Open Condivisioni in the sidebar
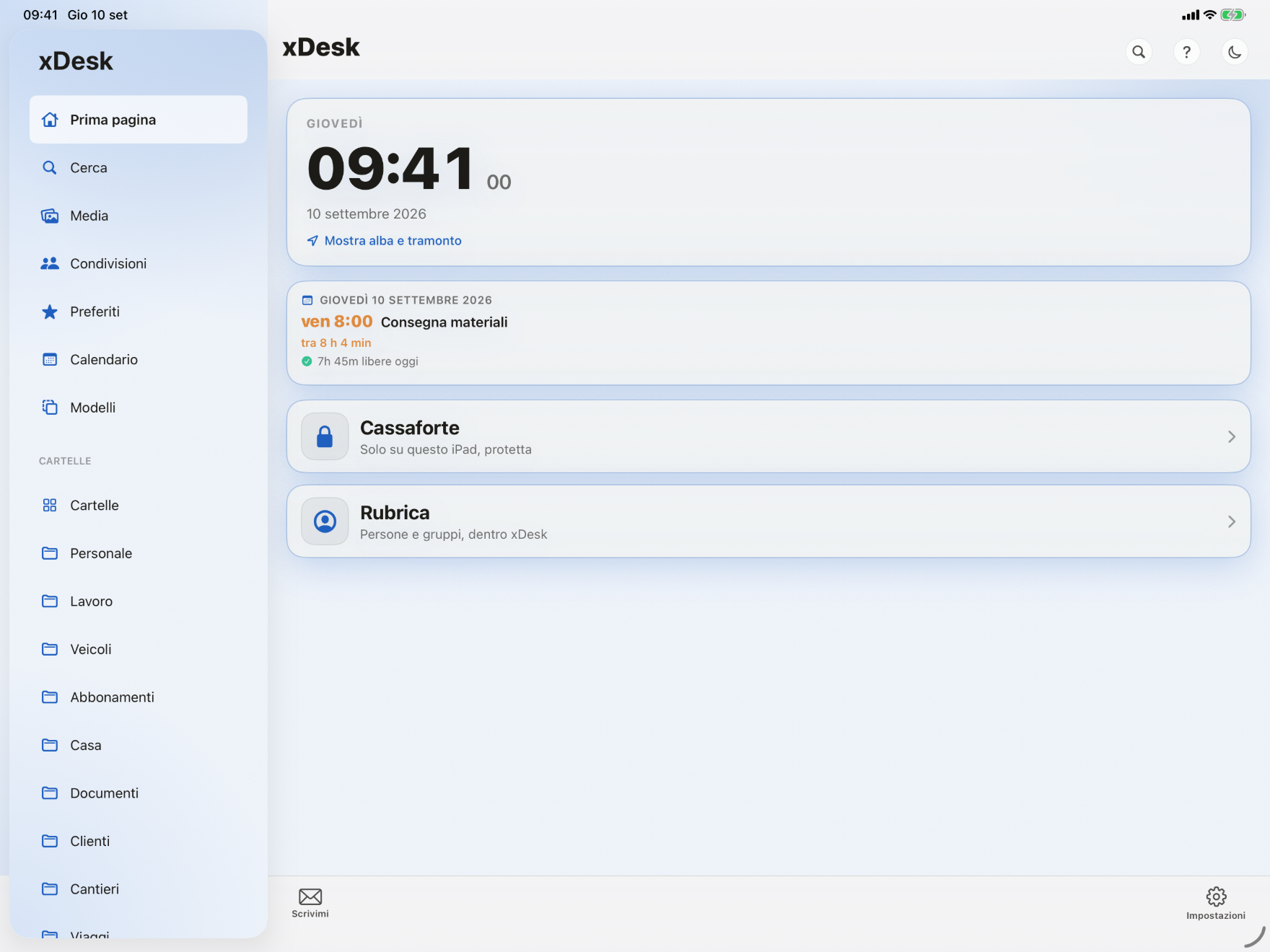 click(x=139, y=263)
